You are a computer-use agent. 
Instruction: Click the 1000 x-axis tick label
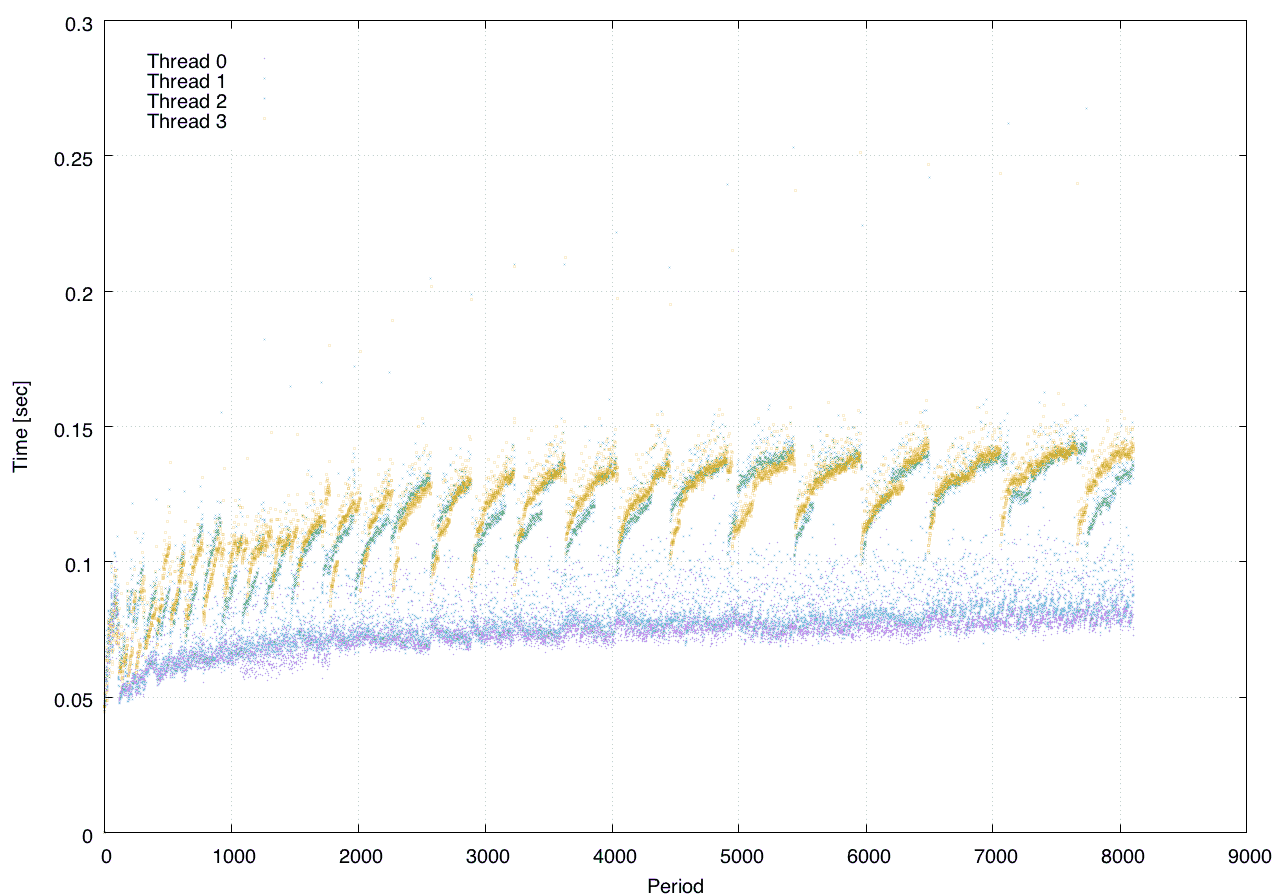[x=231, y=857]
